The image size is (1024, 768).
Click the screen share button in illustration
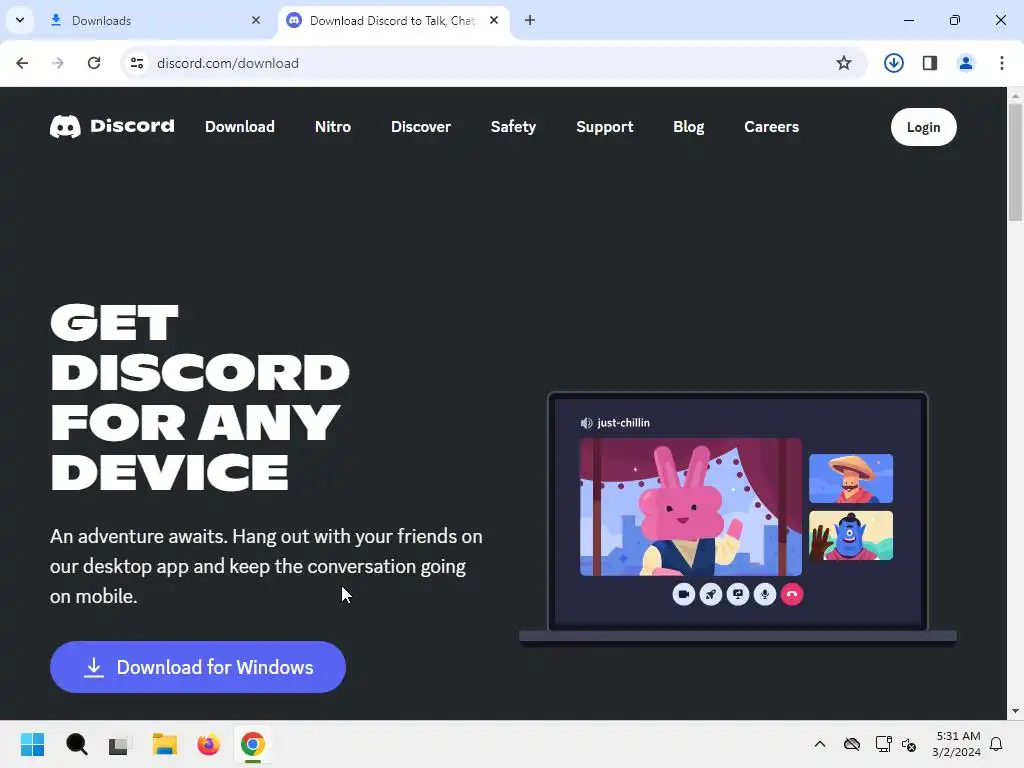[x=737, y=594]
